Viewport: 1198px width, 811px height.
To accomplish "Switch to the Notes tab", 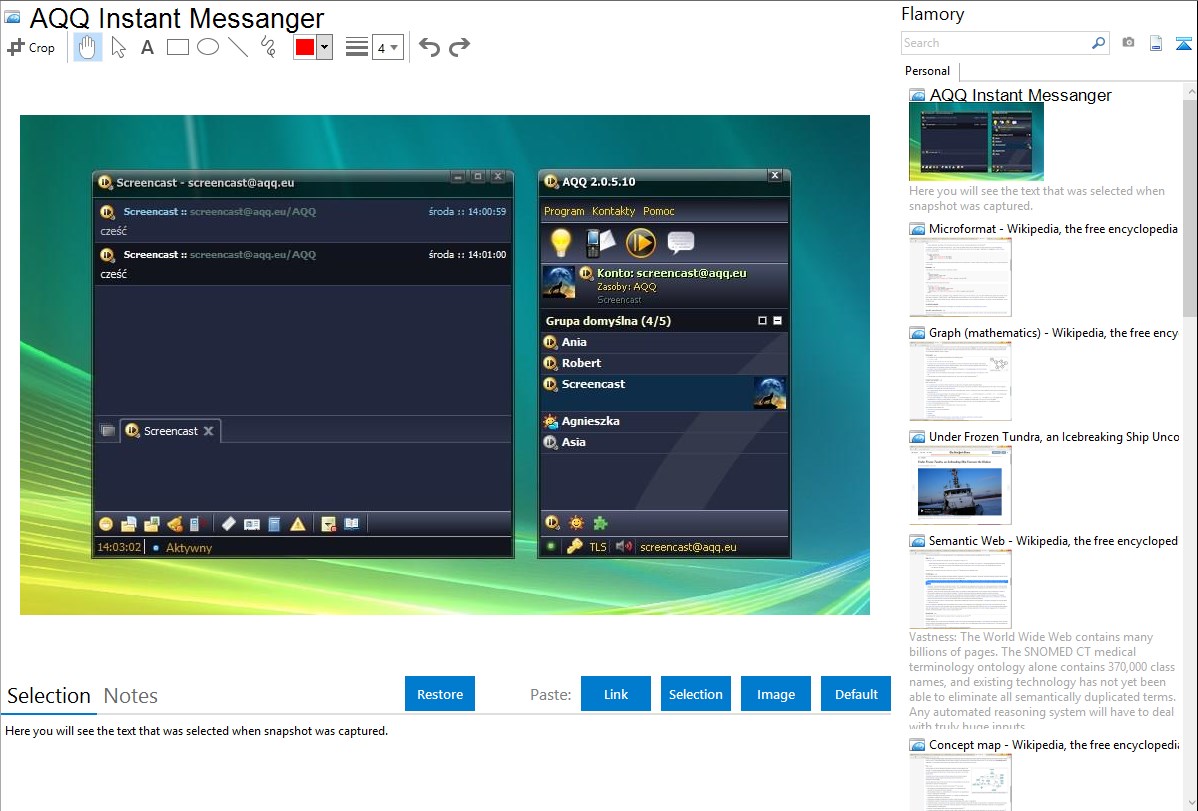I will coord(131,696).
